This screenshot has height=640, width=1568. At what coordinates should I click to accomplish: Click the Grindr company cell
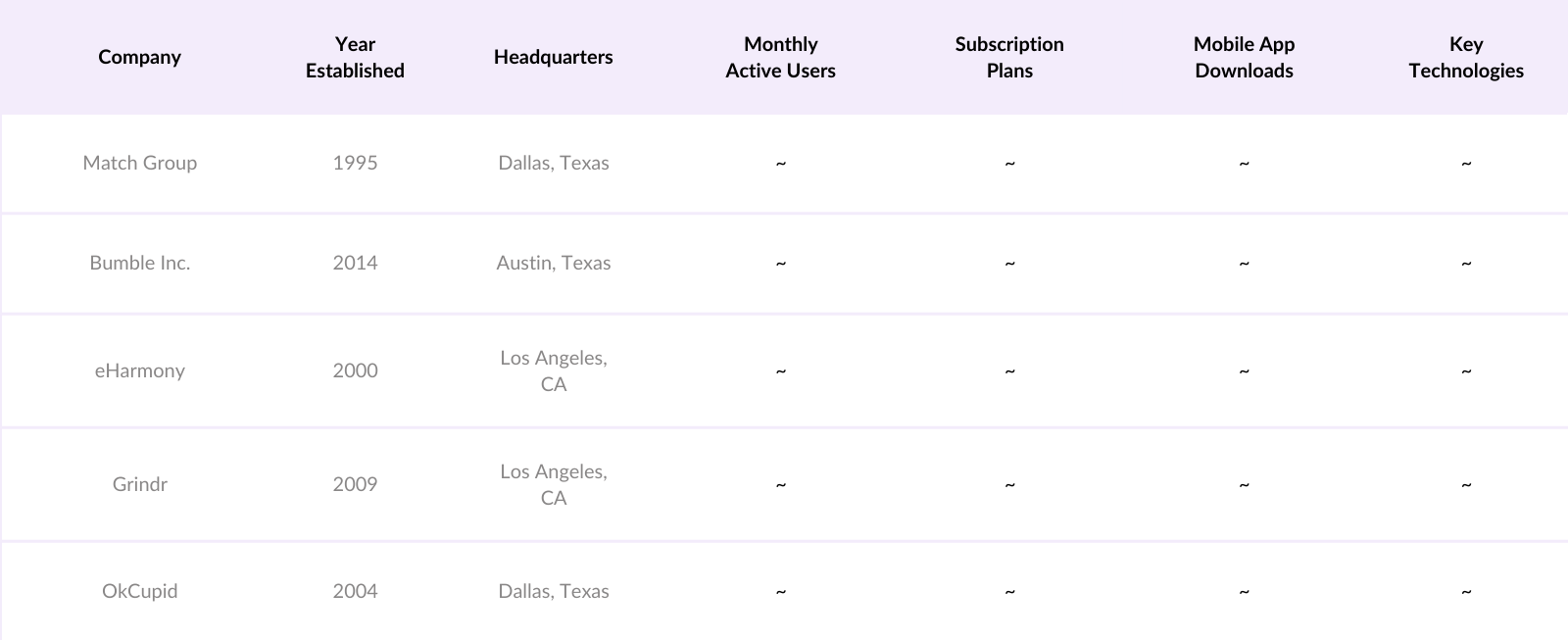coord(139,484)
